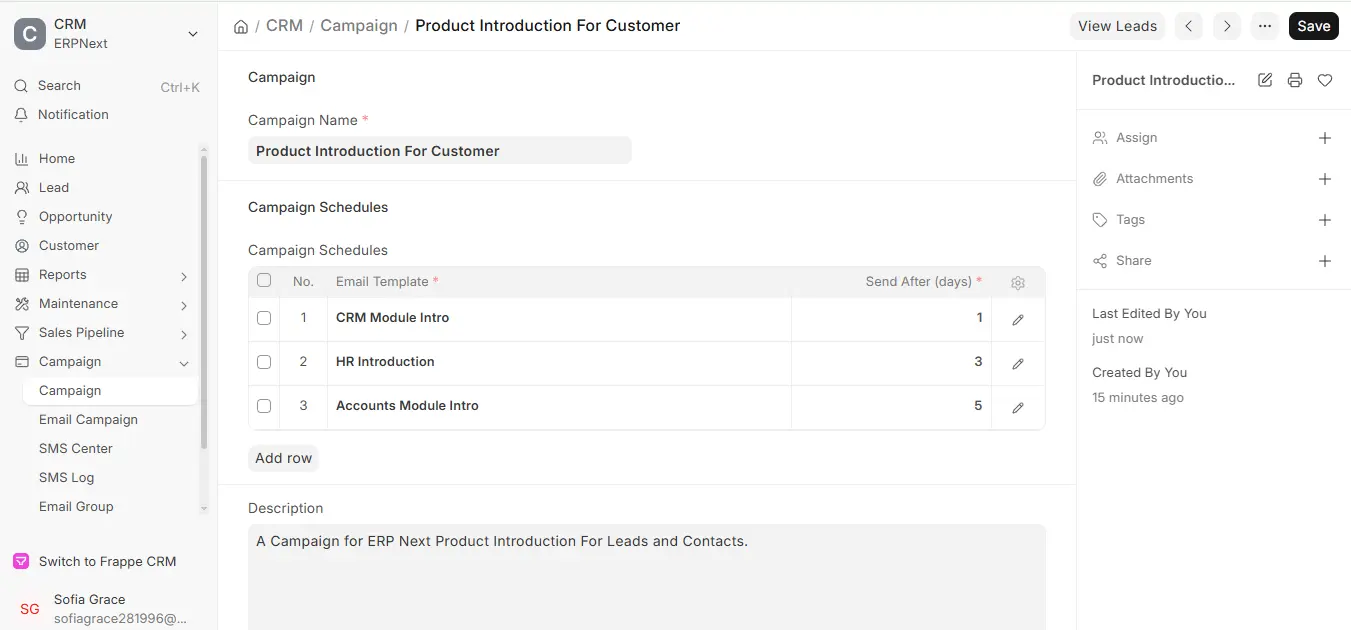Image resolution: width=1351 pixels, height=630 pixels.
Task: Add a tag with plus icon
Action: [x=1325, y=220]
